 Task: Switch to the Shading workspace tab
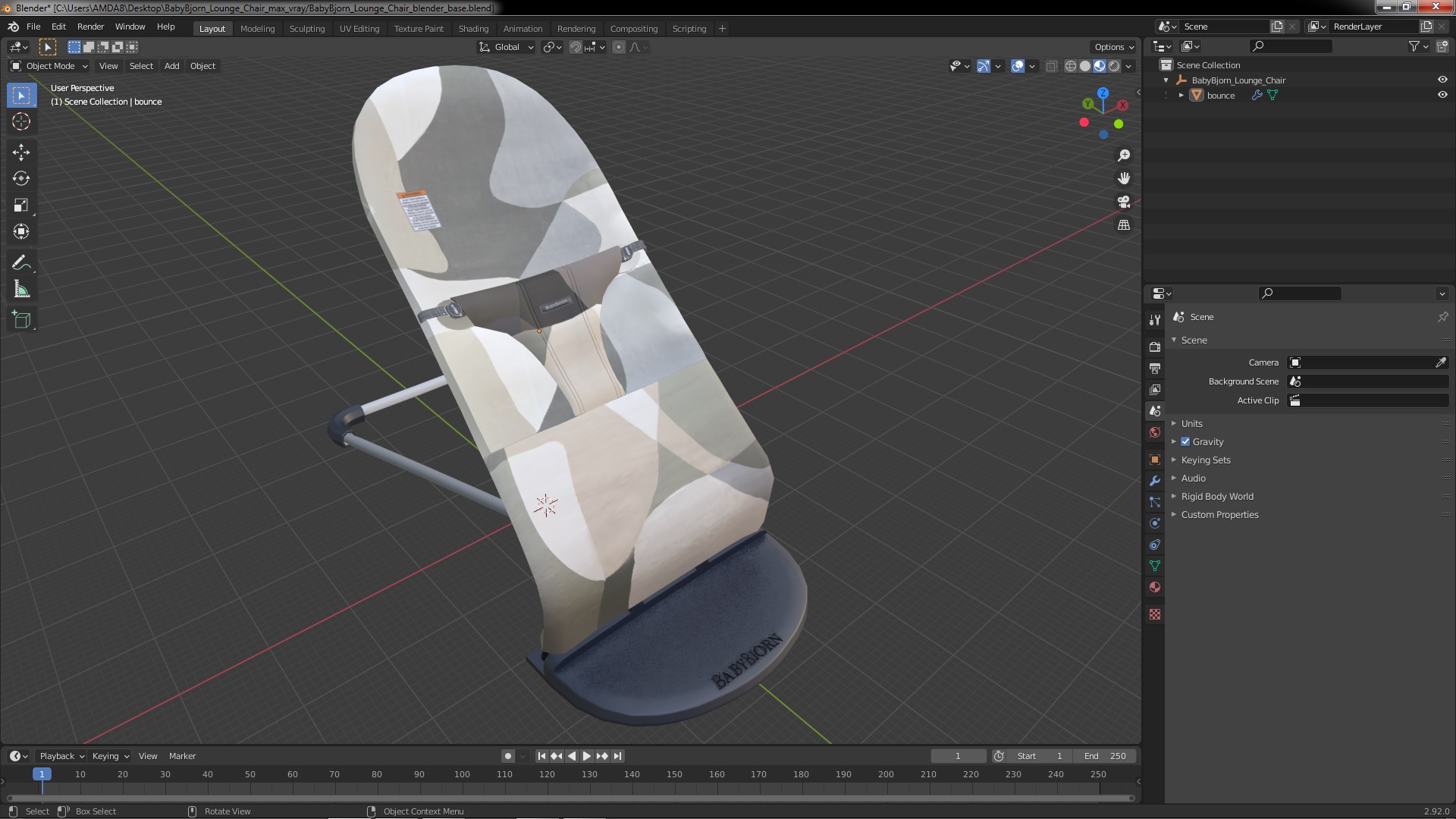[473, 29]
